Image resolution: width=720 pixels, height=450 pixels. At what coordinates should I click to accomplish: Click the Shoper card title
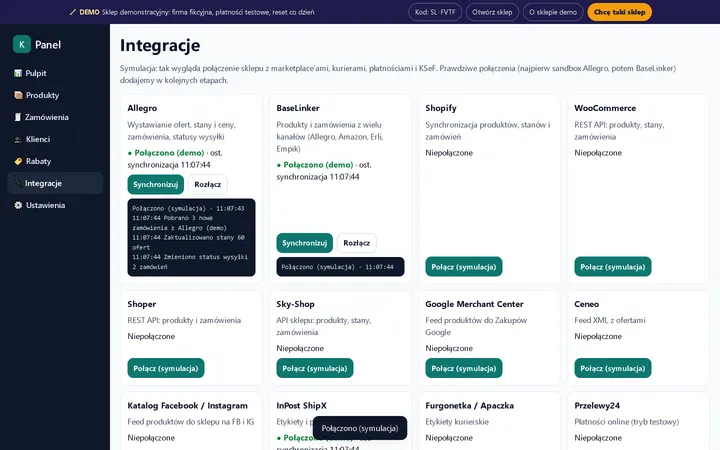tap(142, 304)
